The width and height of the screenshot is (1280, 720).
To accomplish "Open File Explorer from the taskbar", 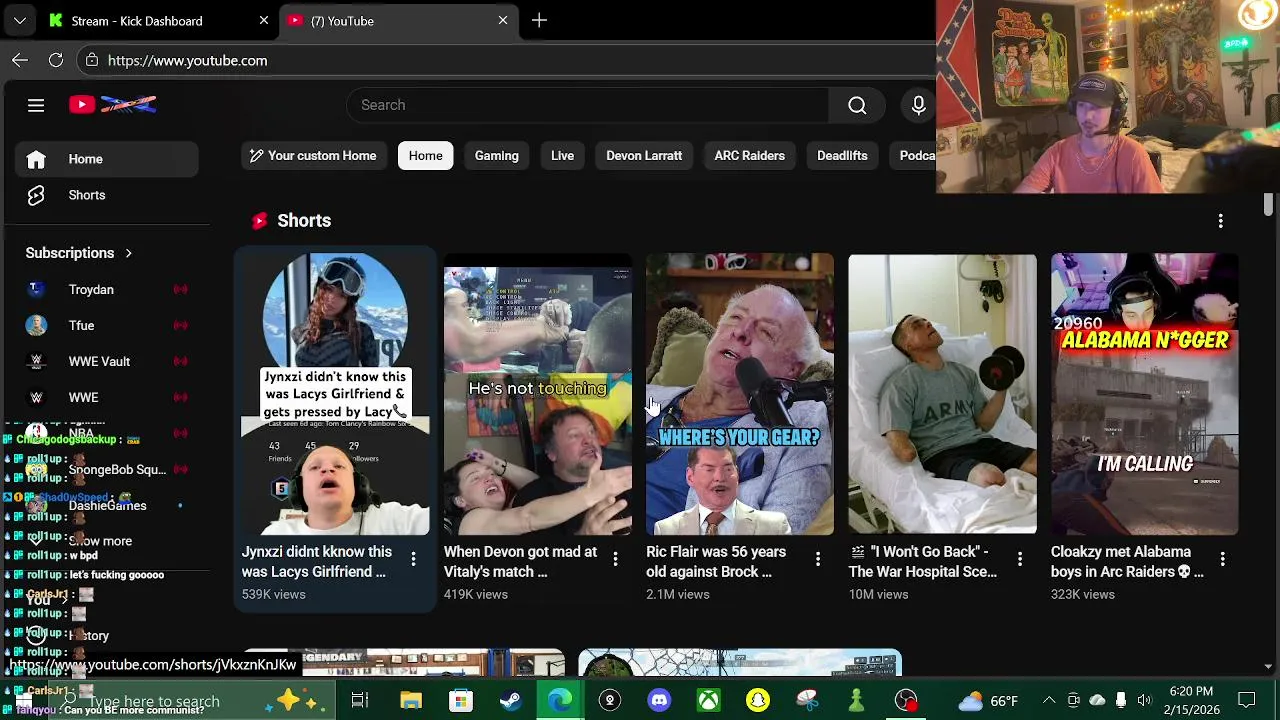I will (x=411, y=700).
